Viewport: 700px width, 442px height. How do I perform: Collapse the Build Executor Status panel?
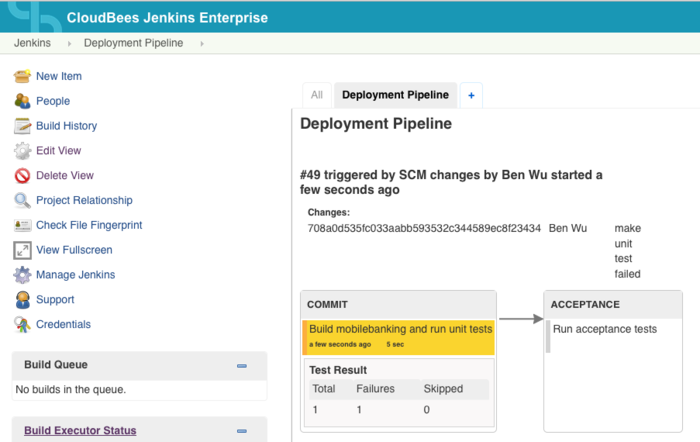click(242, 431)
